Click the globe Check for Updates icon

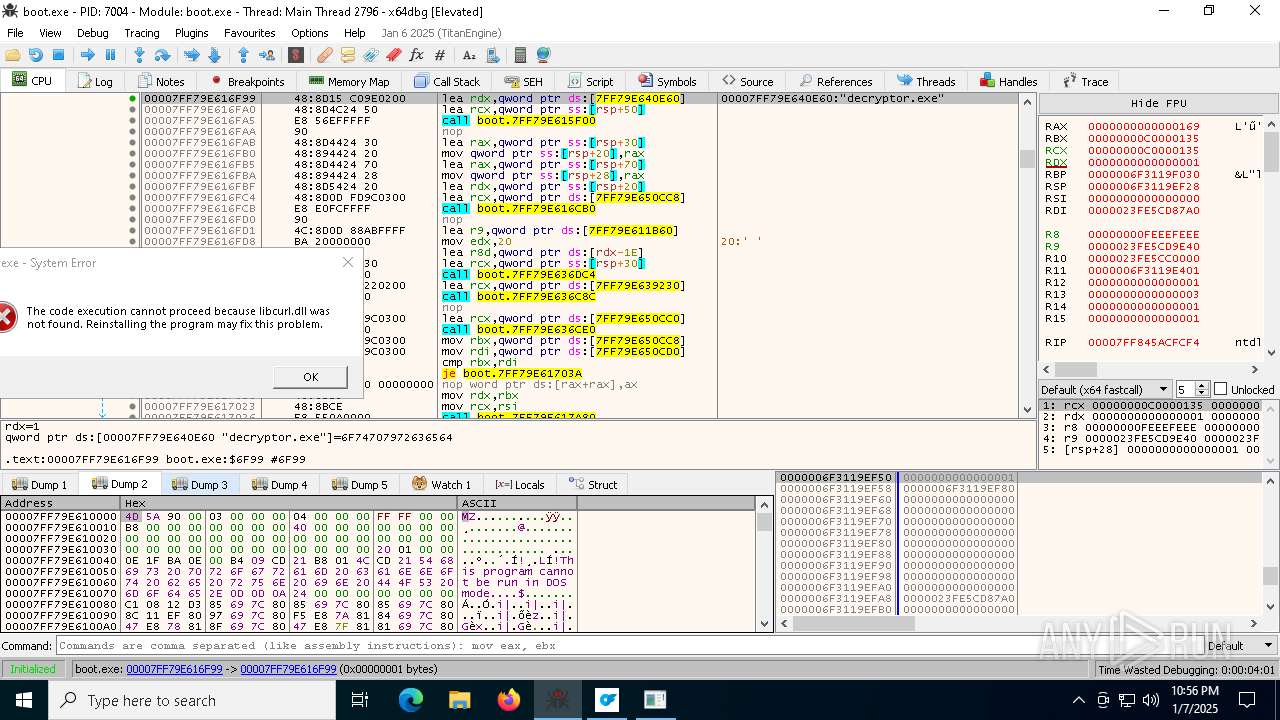click(x=543, y=55)
